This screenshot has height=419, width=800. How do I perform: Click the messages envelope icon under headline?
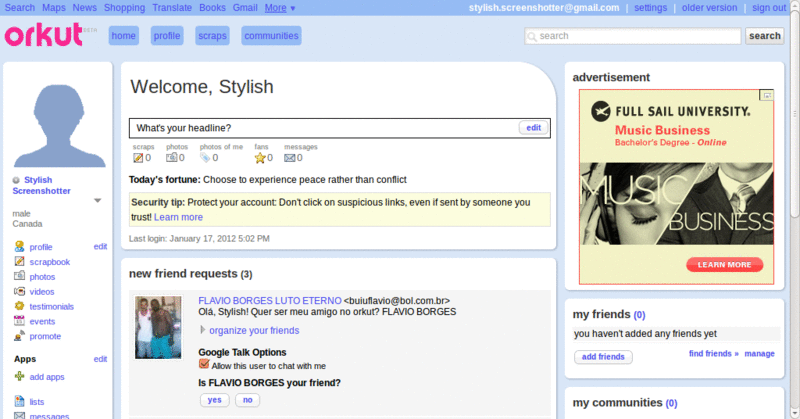[x=289, y=158]
